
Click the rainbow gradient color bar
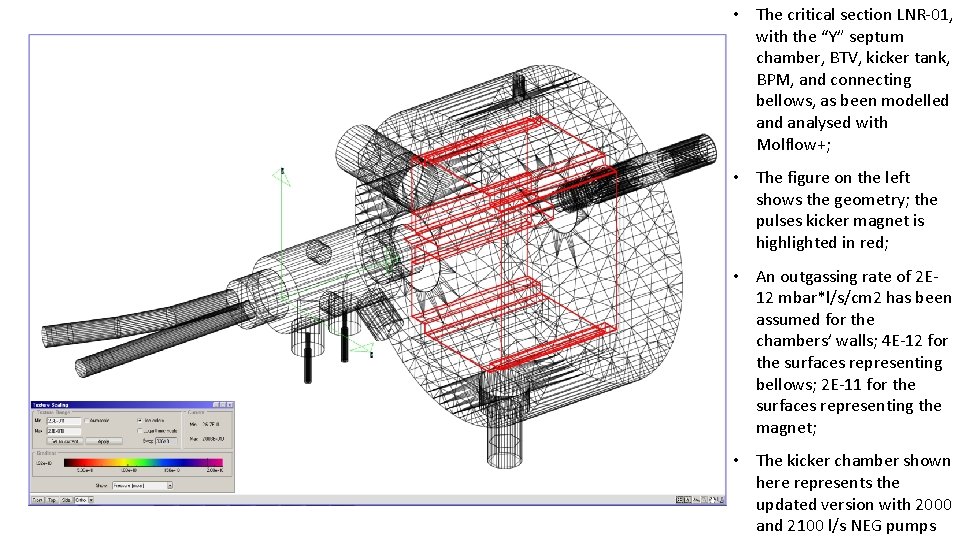pos(143,462)
